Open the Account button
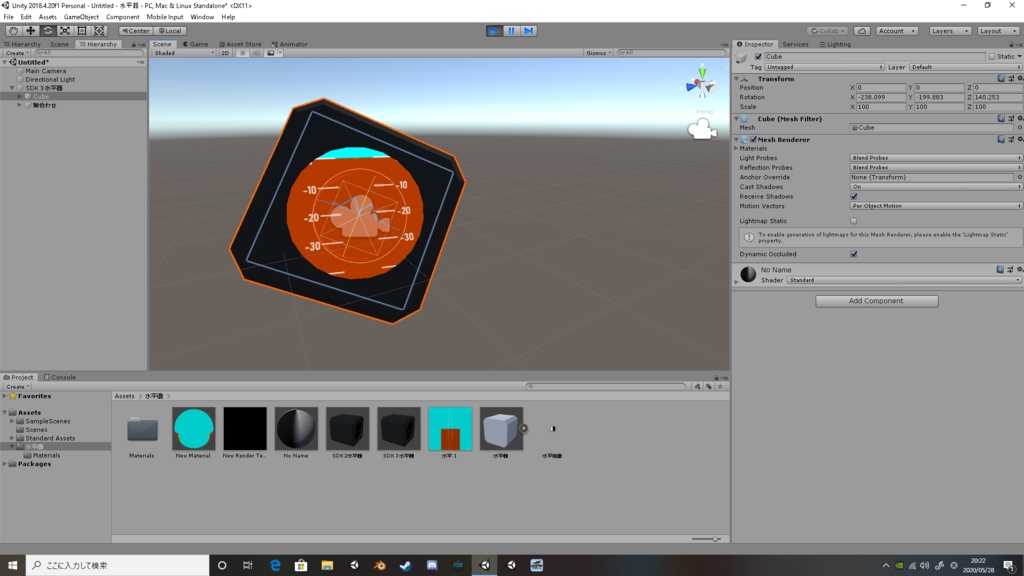1024x576 pixels. coord(896,31)
